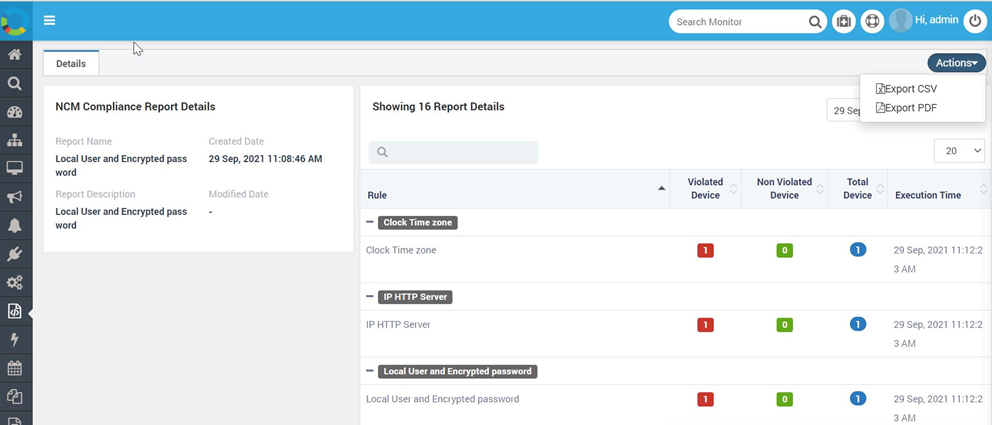Viewport: 992px width, 425px height.
Task: Open the page size dropdown showing 20
Action: 959,151
